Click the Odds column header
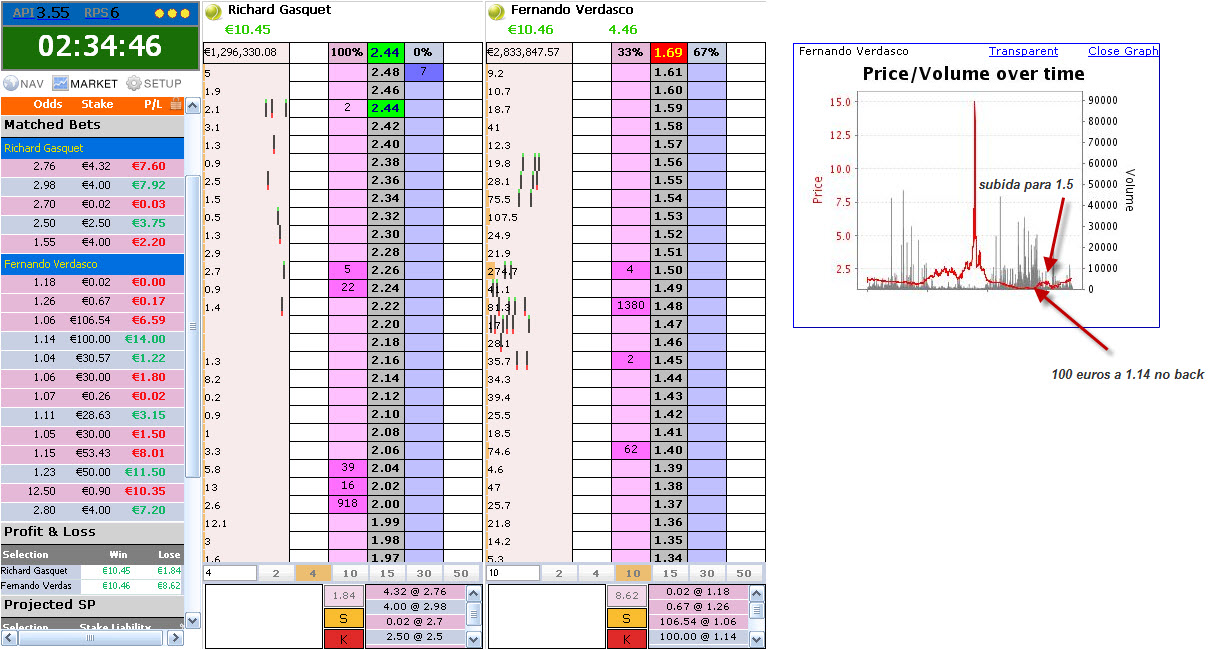This screenshot has height=650, width=1215. point(48,104)
